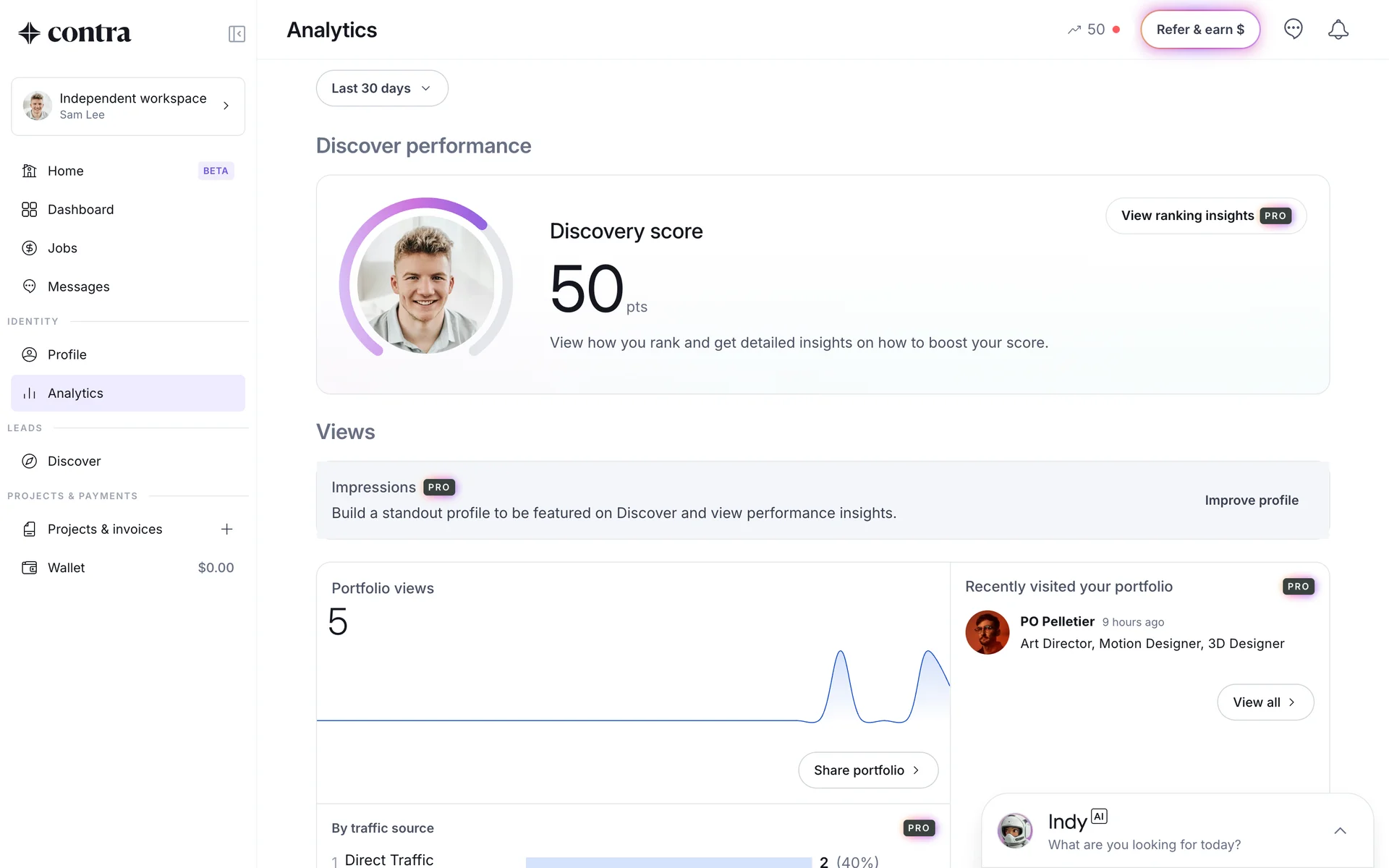Click PO Pelletier visitor avatar

pyautogui.click(x=987, y=632)
